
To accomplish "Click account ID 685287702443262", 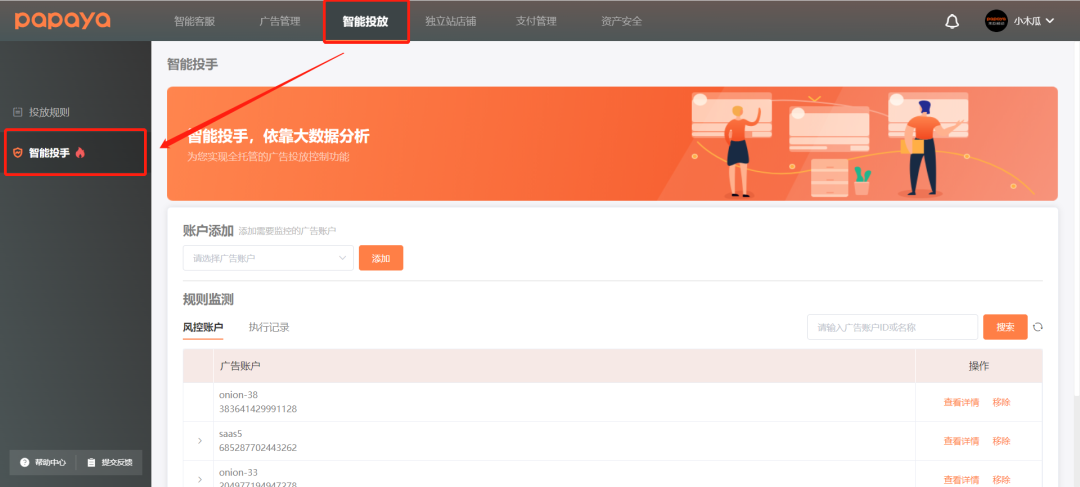I will pyautogui.click(x=258, y=448).
